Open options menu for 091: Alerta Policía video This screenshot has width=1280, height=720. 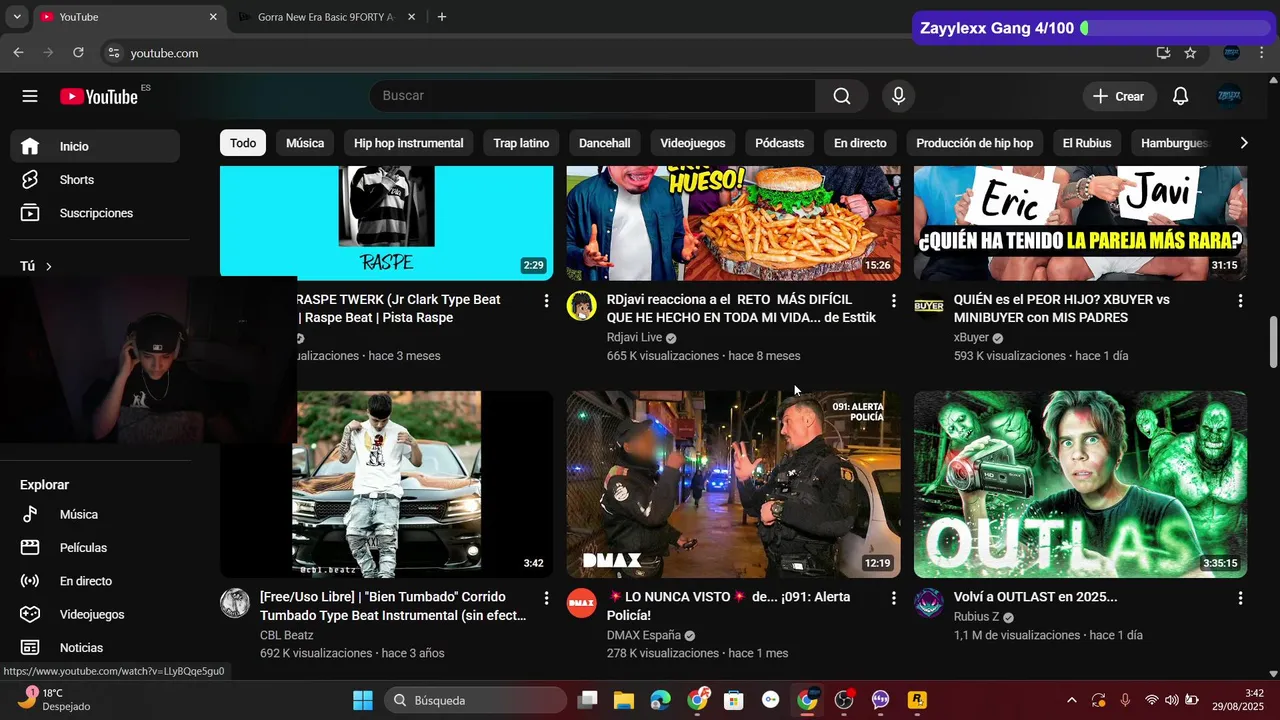point(893,598)
